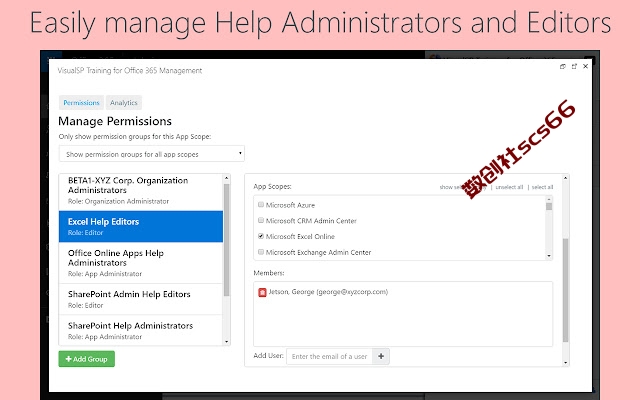This screenshot has height=400, width=640.
Task: Click Jetson, George member entry text
Action: [328, 292]
